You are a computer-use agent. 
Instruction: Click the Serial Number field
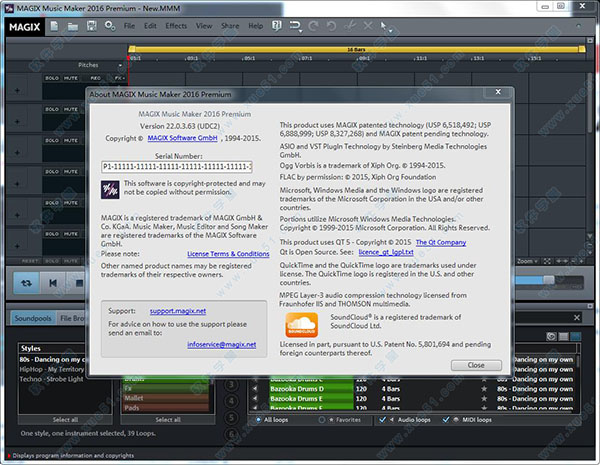click(x=177, y=166)
